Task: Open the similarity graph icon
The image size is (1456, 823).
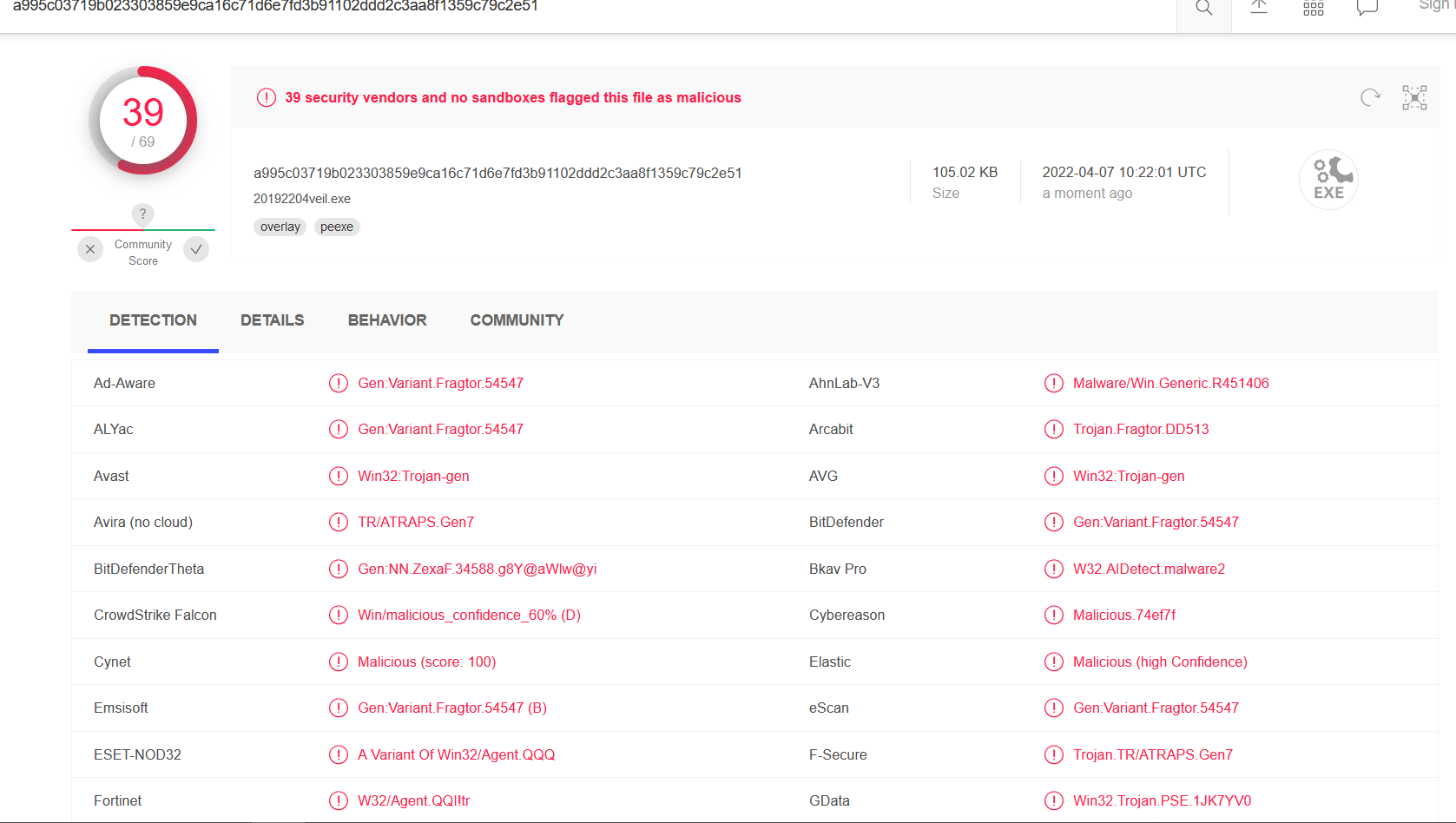Action: click(1414, 98)
